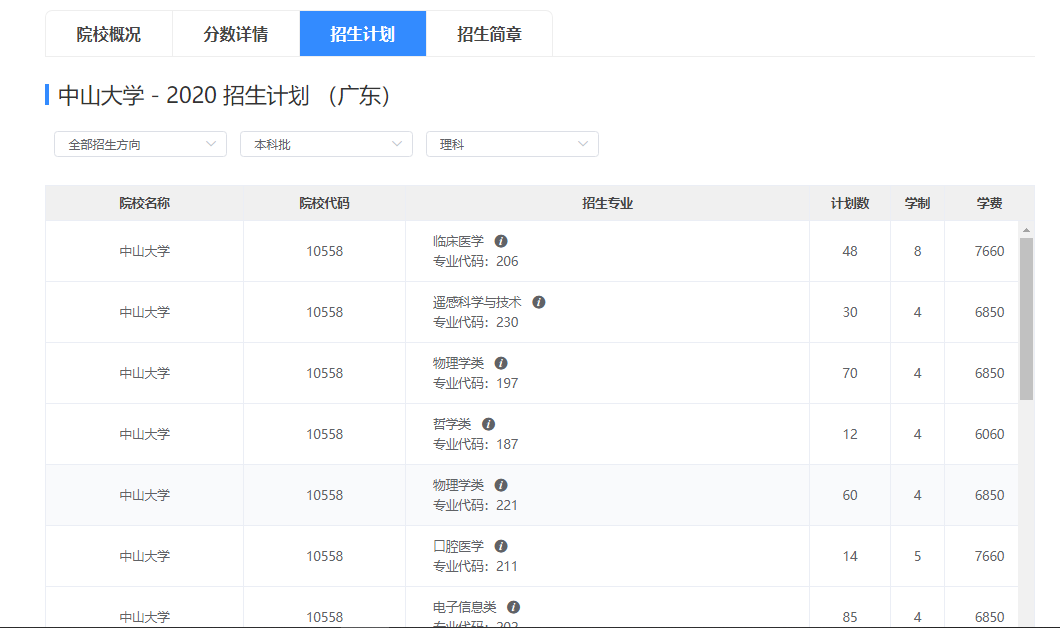Viewport: 1060px width, 628px height.
Task: Select the 招生计划 tab
Action: click(362, 33)
